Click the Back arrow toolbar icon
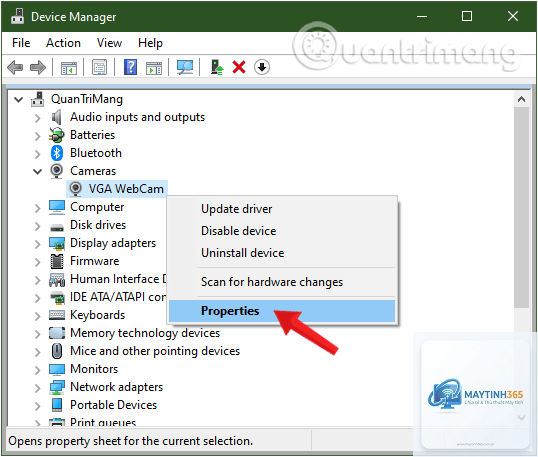This screenshot has height=457, width=538. coord(15,67)
